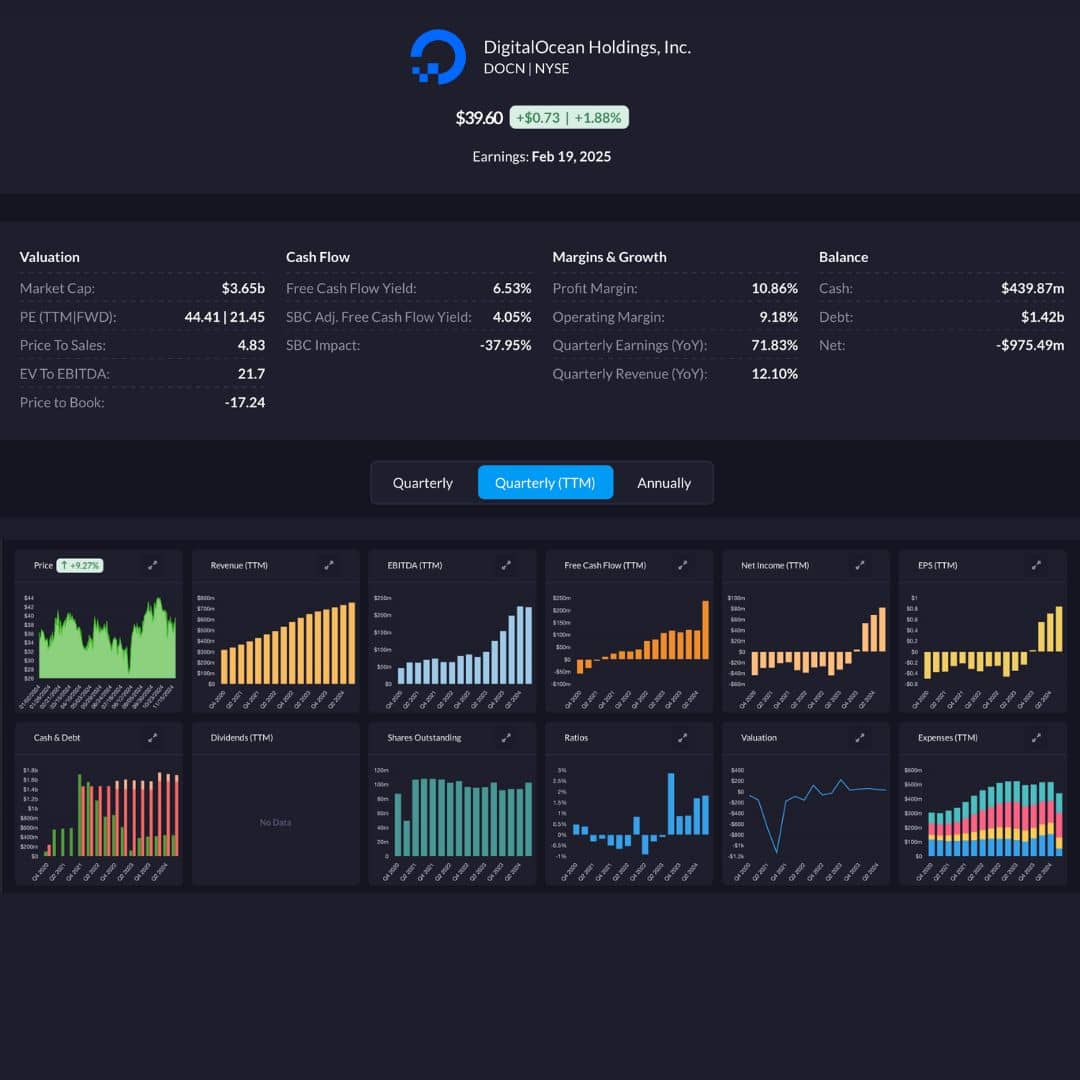
Task: Click the DigitalOcean logo icon
Action: pyautogui.click(x=438, y=57)
